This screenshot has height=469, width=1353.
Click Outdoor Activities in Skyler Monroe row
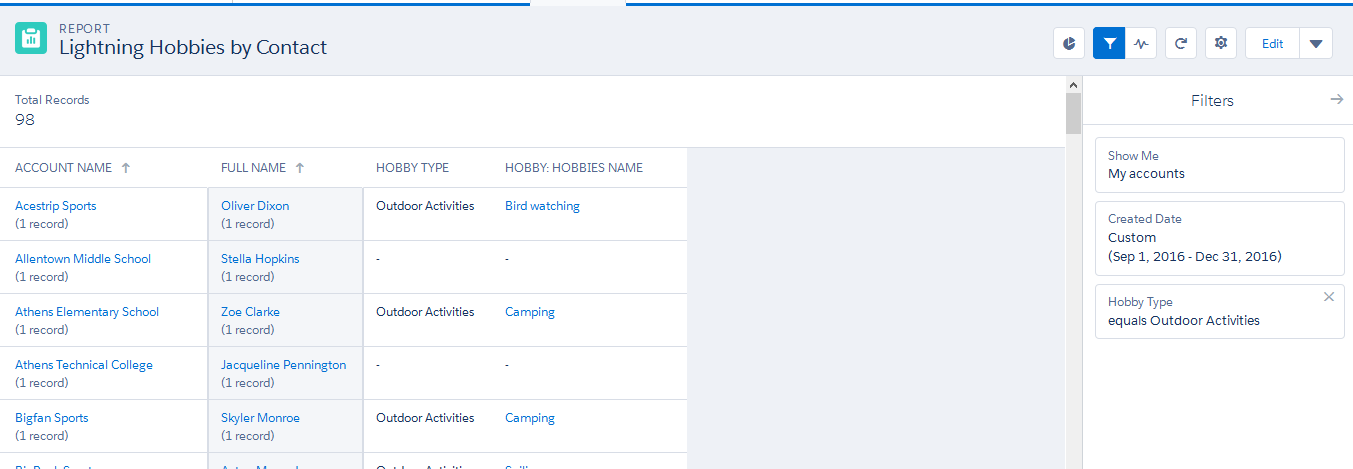point(425,418)
